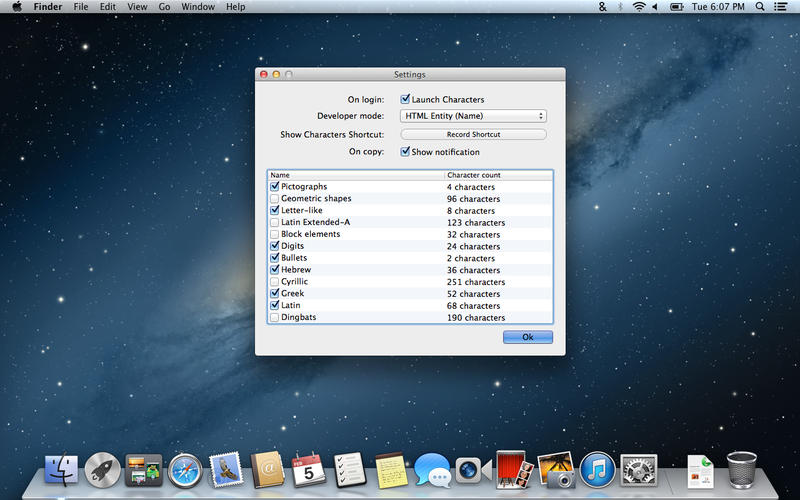This screenshot has height=500, width=800.
Task: Close the Settings window red button
Action: (264, 74)
